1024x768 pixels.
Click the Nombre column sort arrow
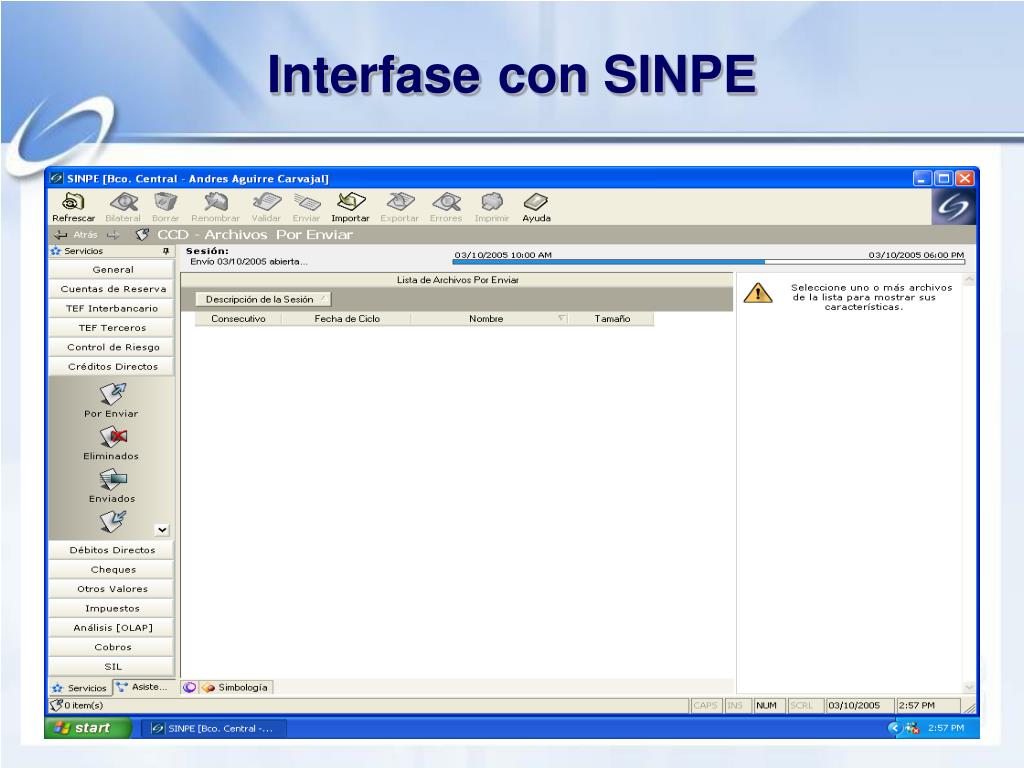click(x=562, y=318)
